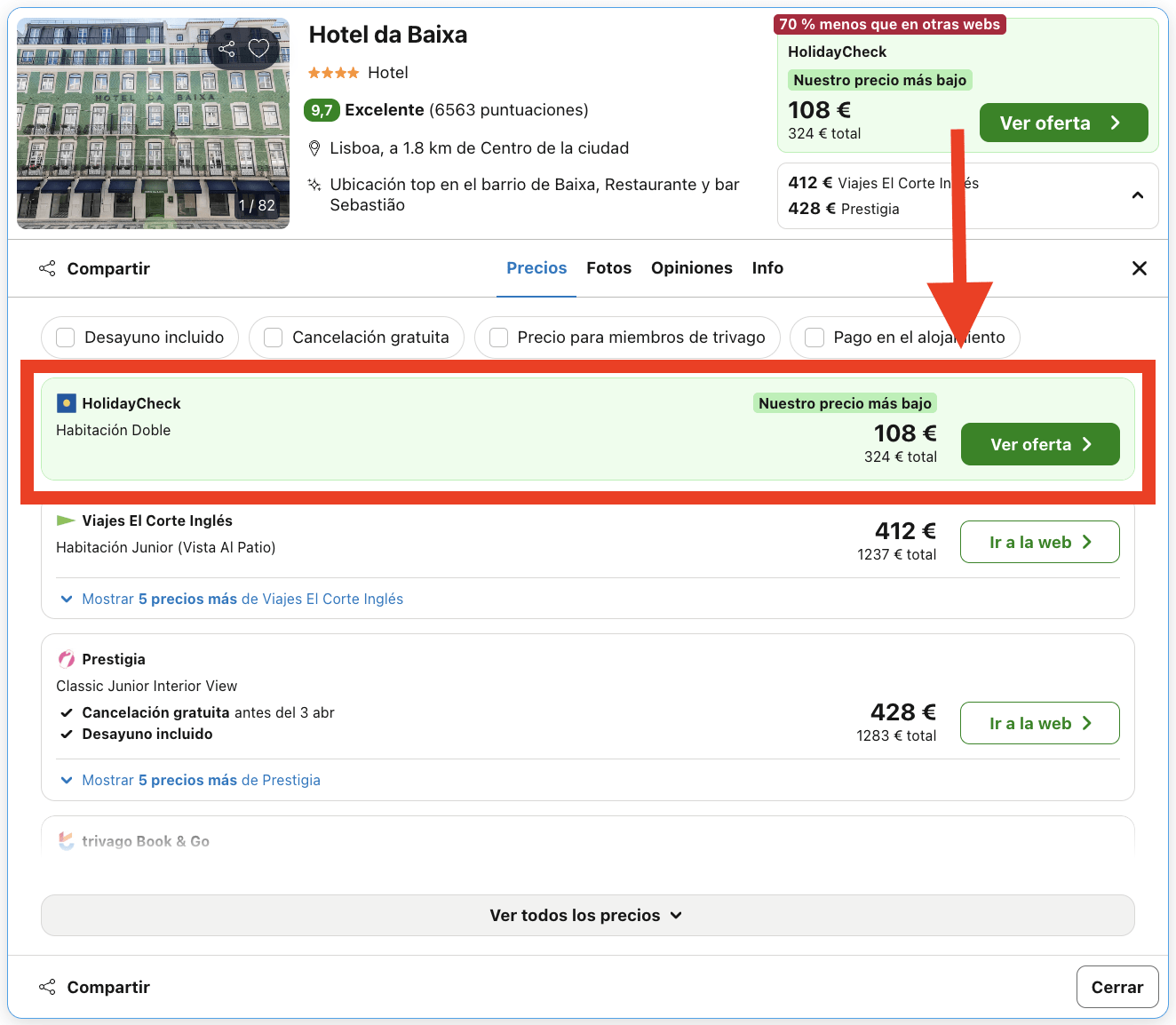Check the Cancelación gratuita filter
The width and height of the screenshot is (1176, 1025).
click(x=274, y=338)
